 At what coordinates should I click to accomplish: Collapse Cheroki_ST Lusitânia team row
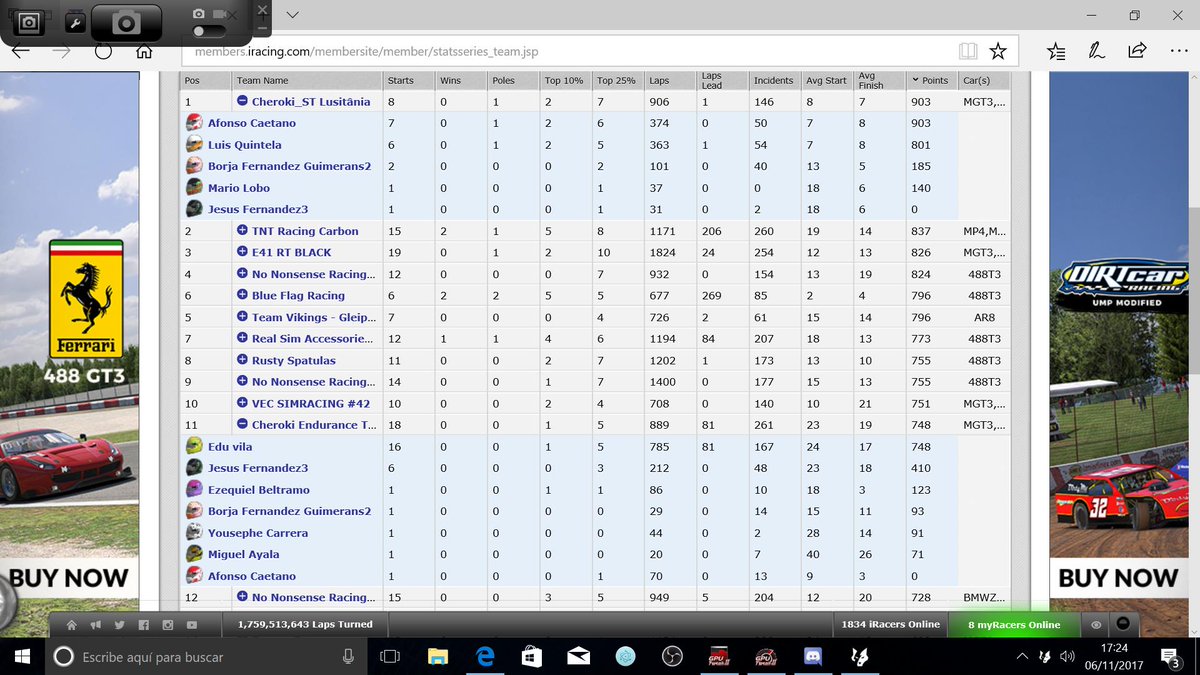pos(242,101)
